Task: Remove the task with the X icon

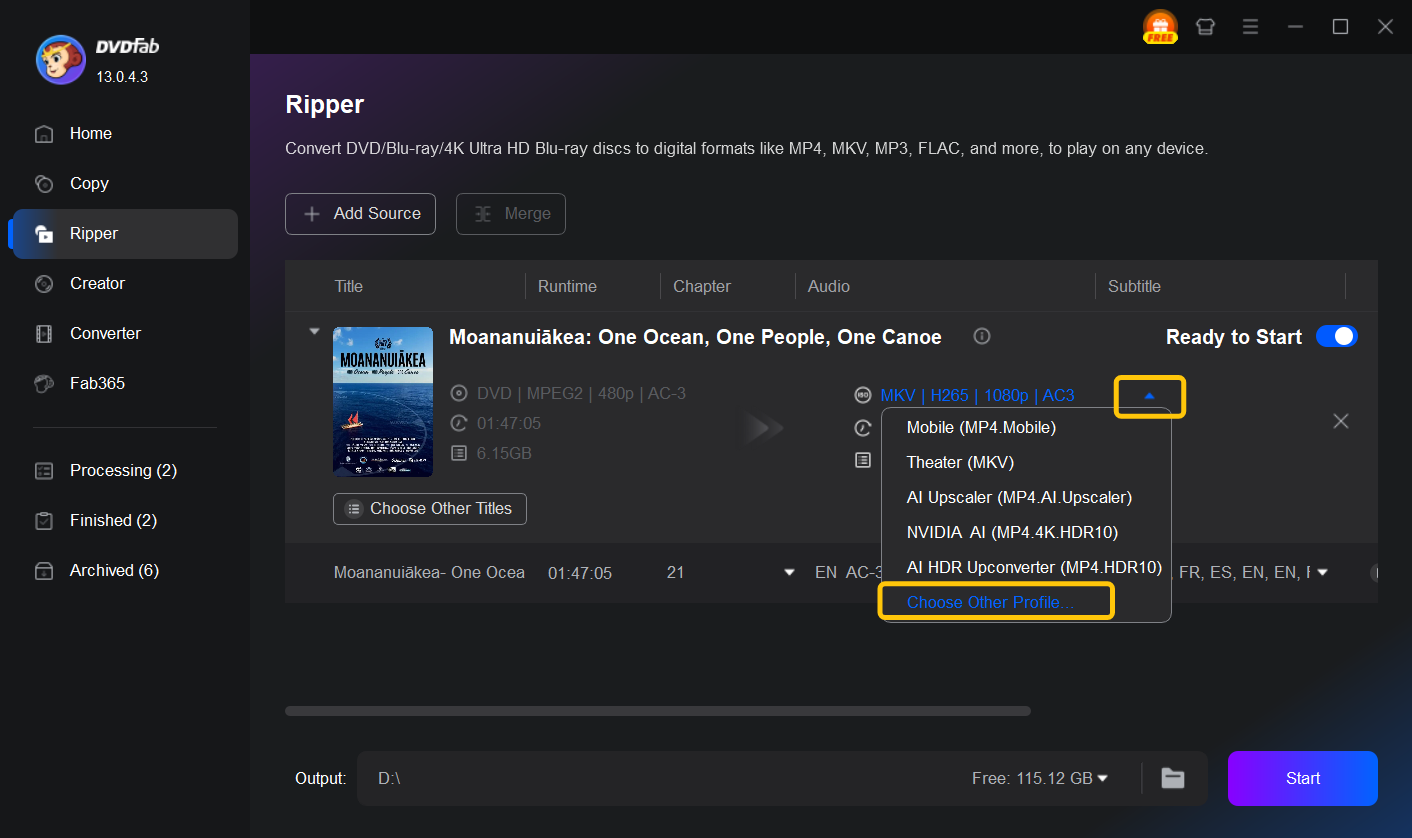Action: click(1341, 421)
